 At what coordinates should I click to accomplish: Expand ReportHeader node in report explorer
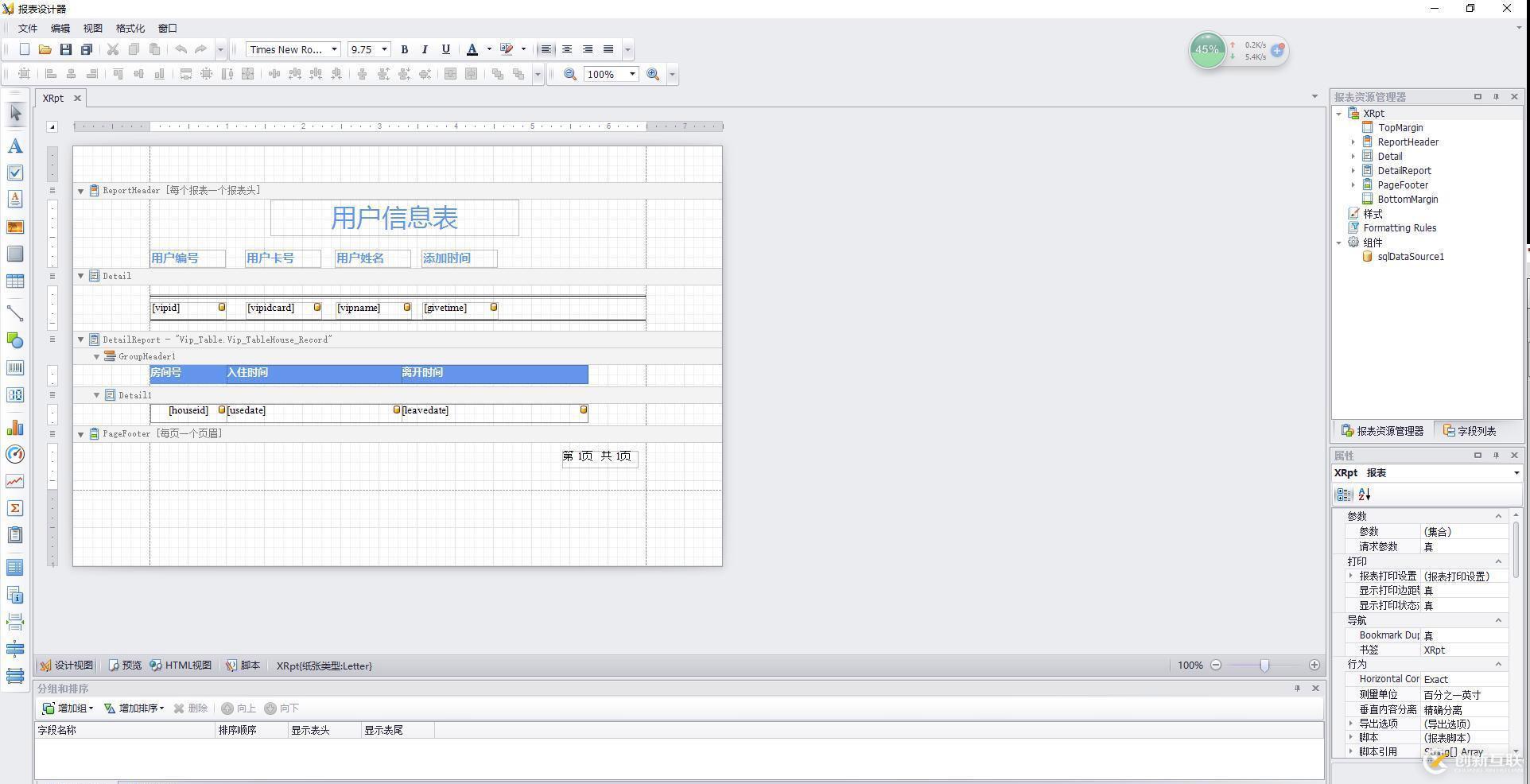(1353, 142)
